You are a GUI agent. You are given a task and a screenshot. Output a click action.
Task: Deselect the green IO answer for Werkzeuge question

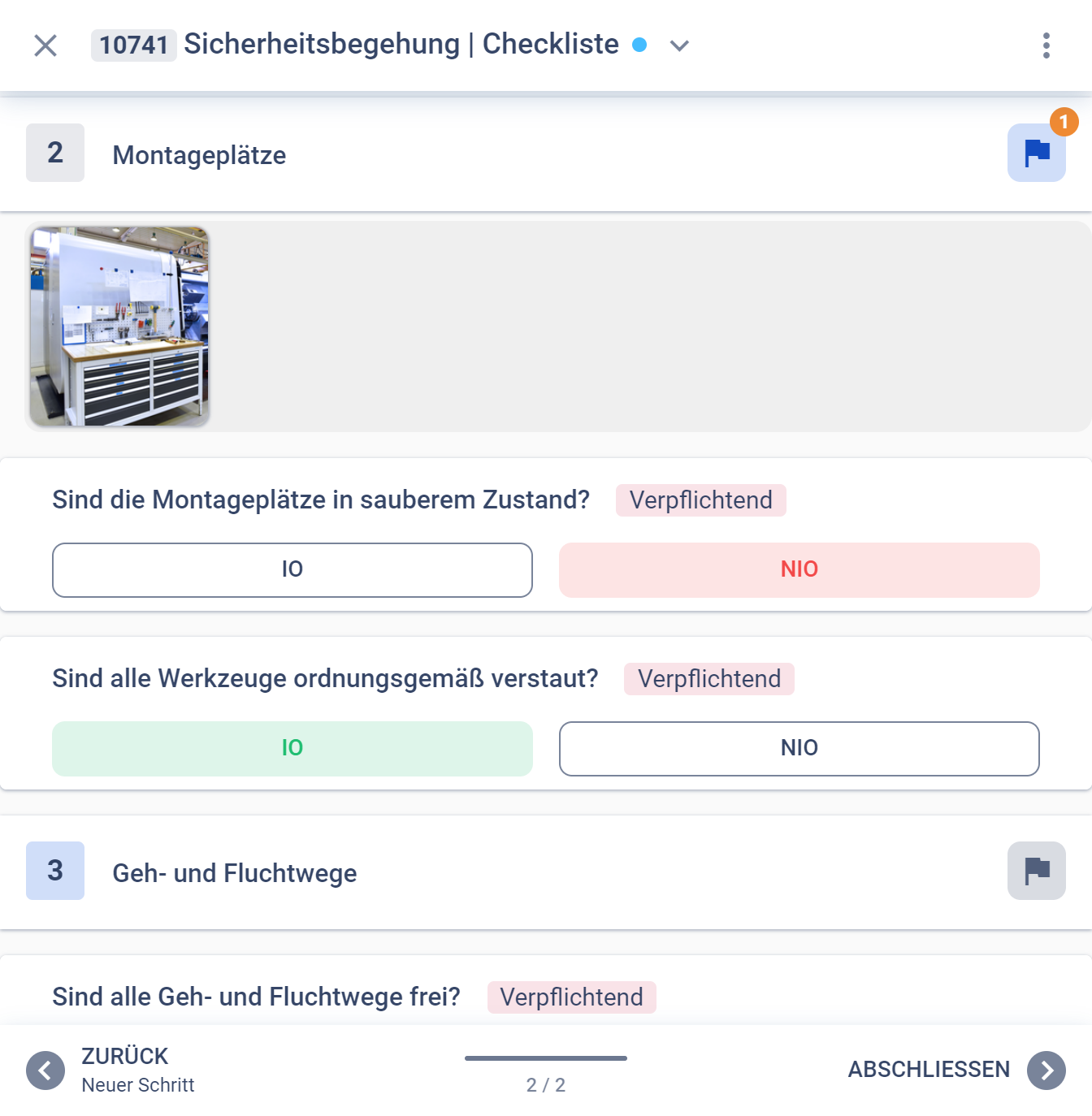(292, 748)
